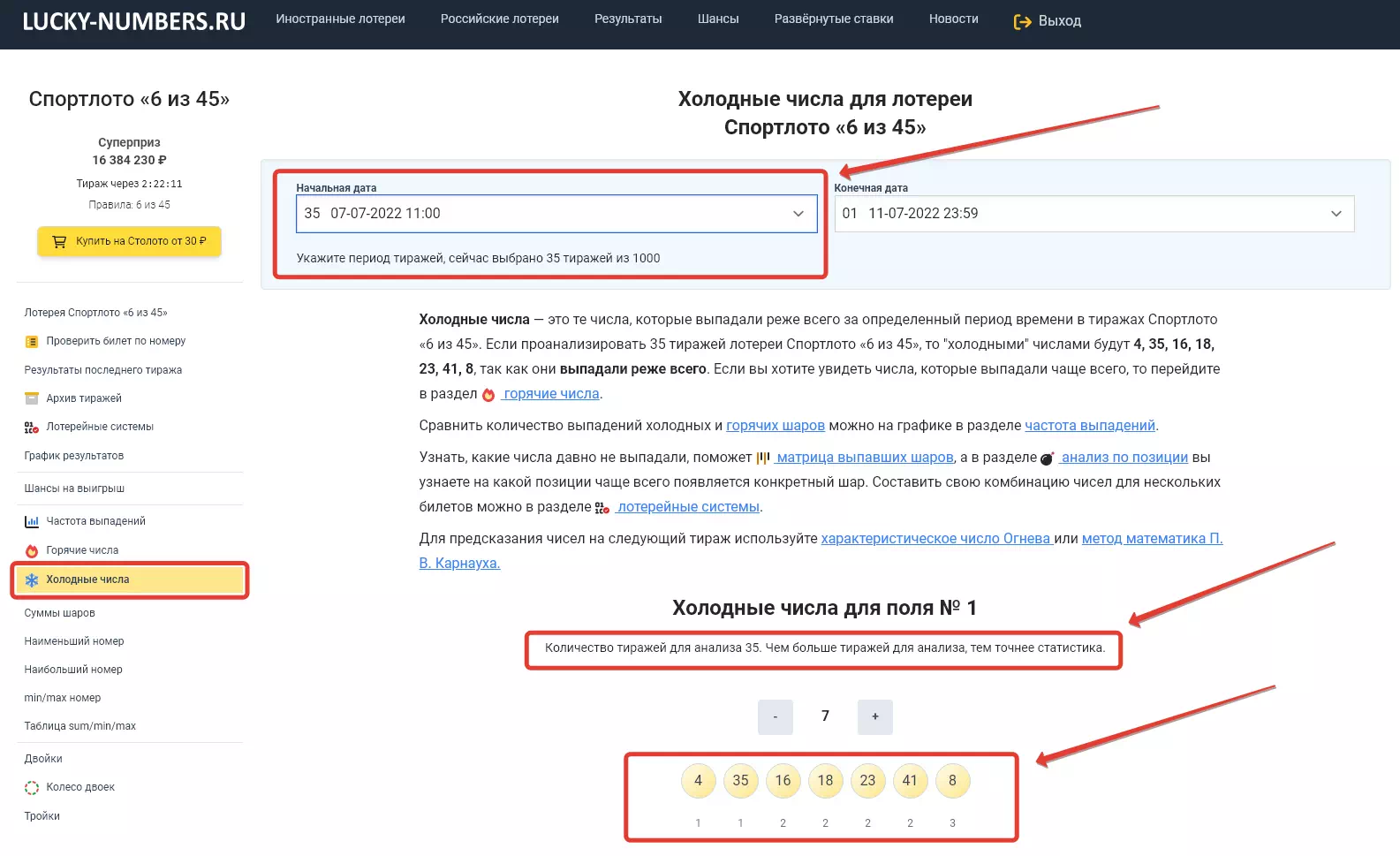Click the bomb icon before анализ по позиции
The width and height of the screenshot is (1400, 856).
(1048, 458)
